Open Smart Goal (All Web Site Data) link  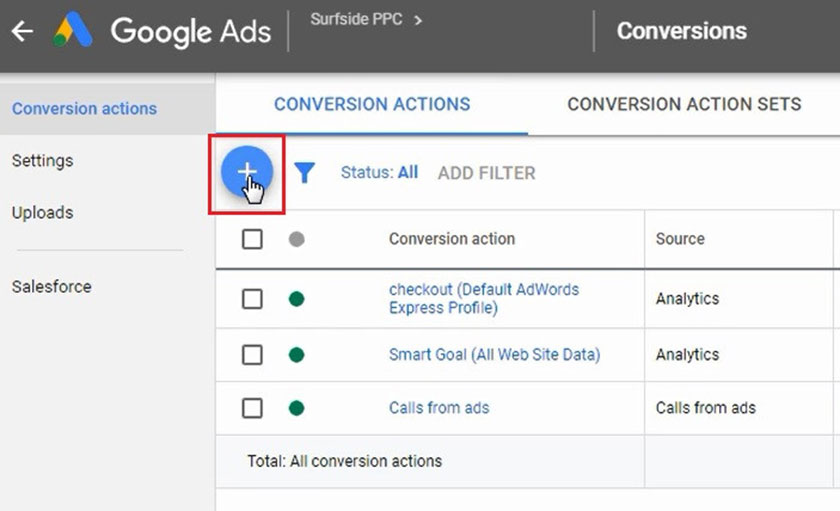(x=494, y=354)
